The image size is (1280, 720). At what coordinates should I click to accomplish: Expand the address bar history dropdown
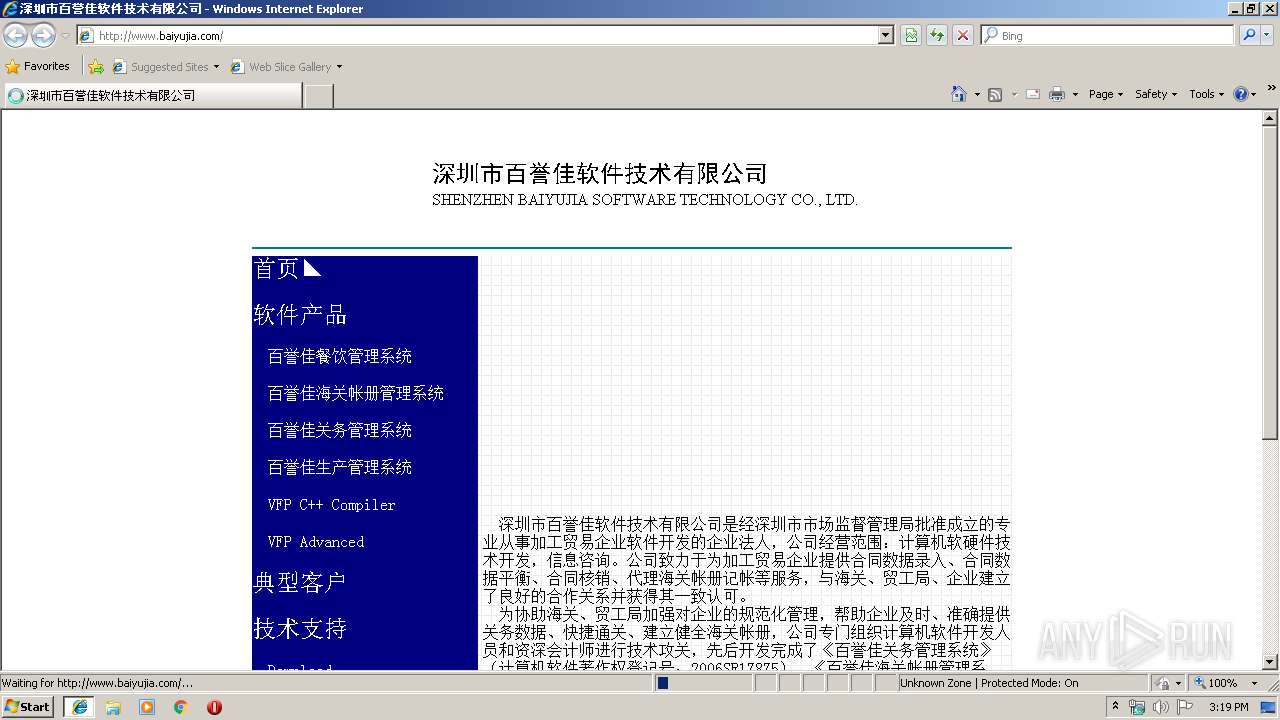pos(885,35)
